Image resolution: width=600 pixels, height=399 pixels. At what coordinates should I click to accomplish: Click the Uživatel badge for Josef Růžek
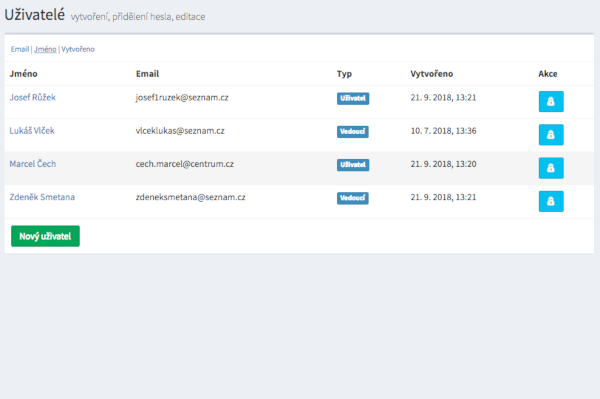pyautogui.click(x=353, y=98)
